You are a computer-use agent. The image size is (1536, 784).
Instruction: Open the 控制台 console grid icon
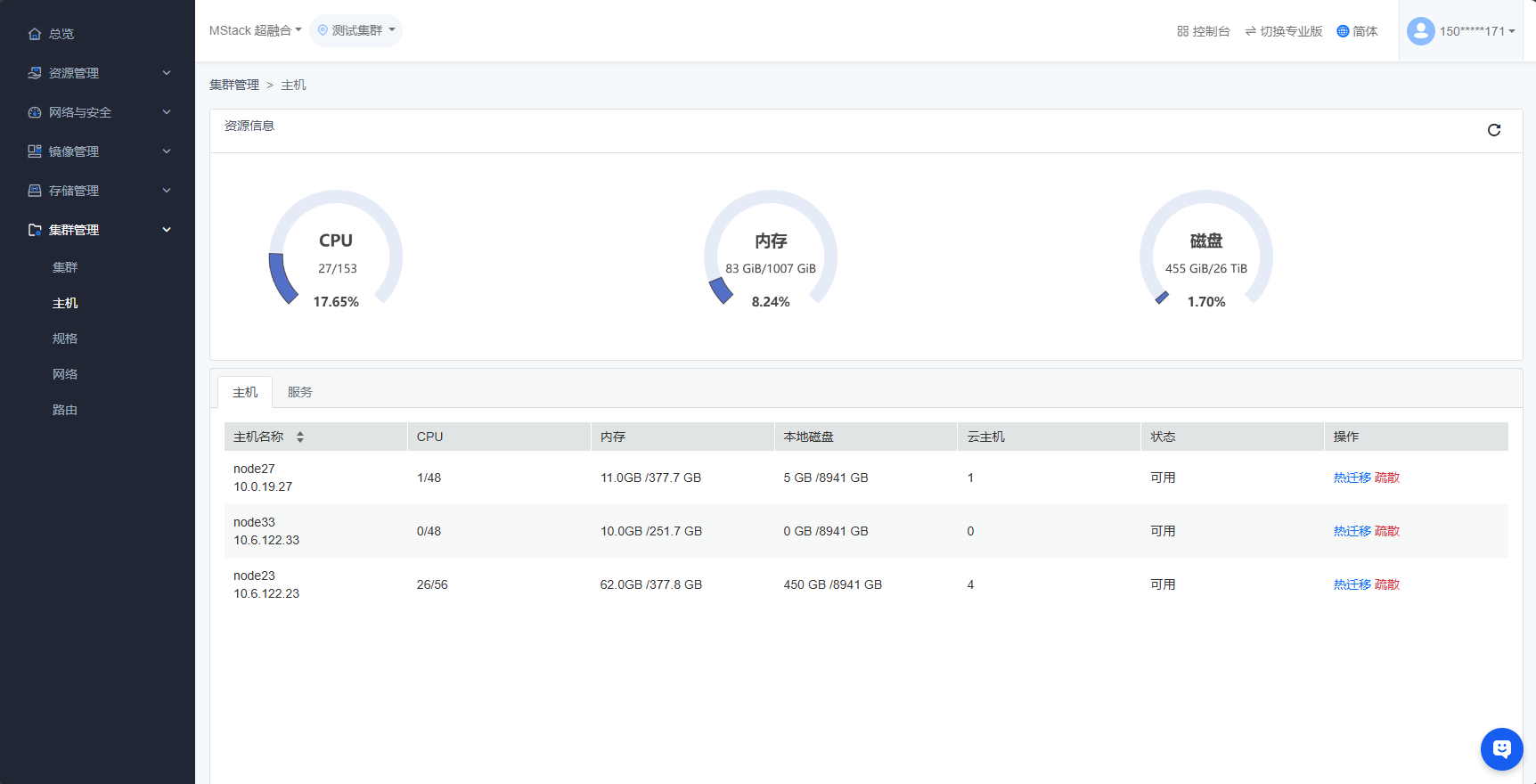coord(1182,31)
